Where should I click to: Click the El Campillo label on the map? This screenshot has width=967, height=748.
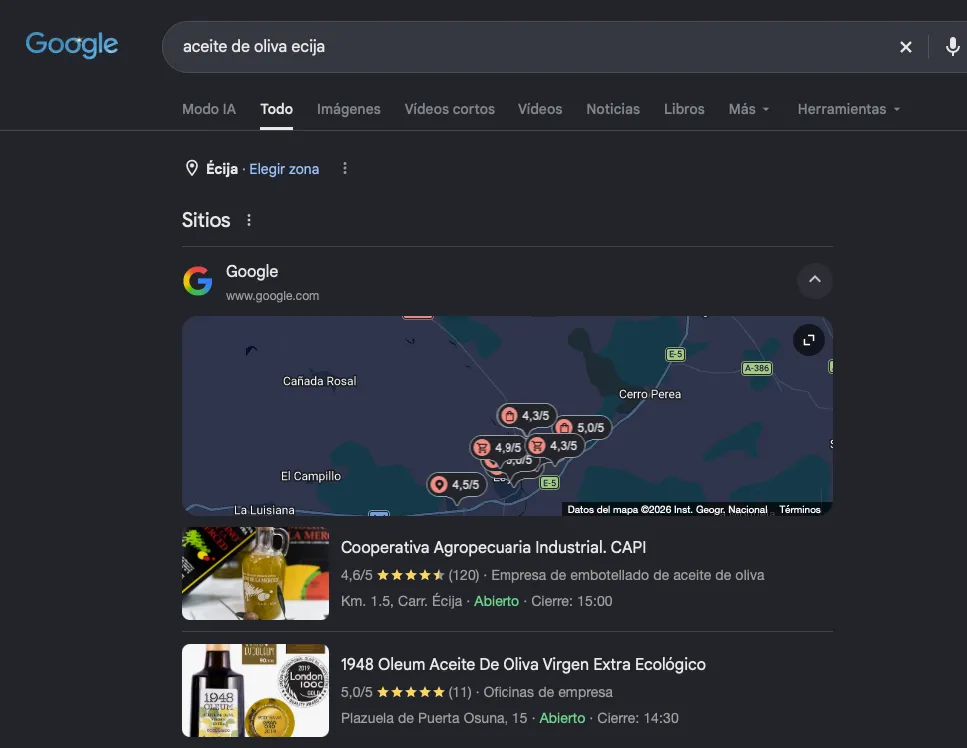click(x=311, y=476)
